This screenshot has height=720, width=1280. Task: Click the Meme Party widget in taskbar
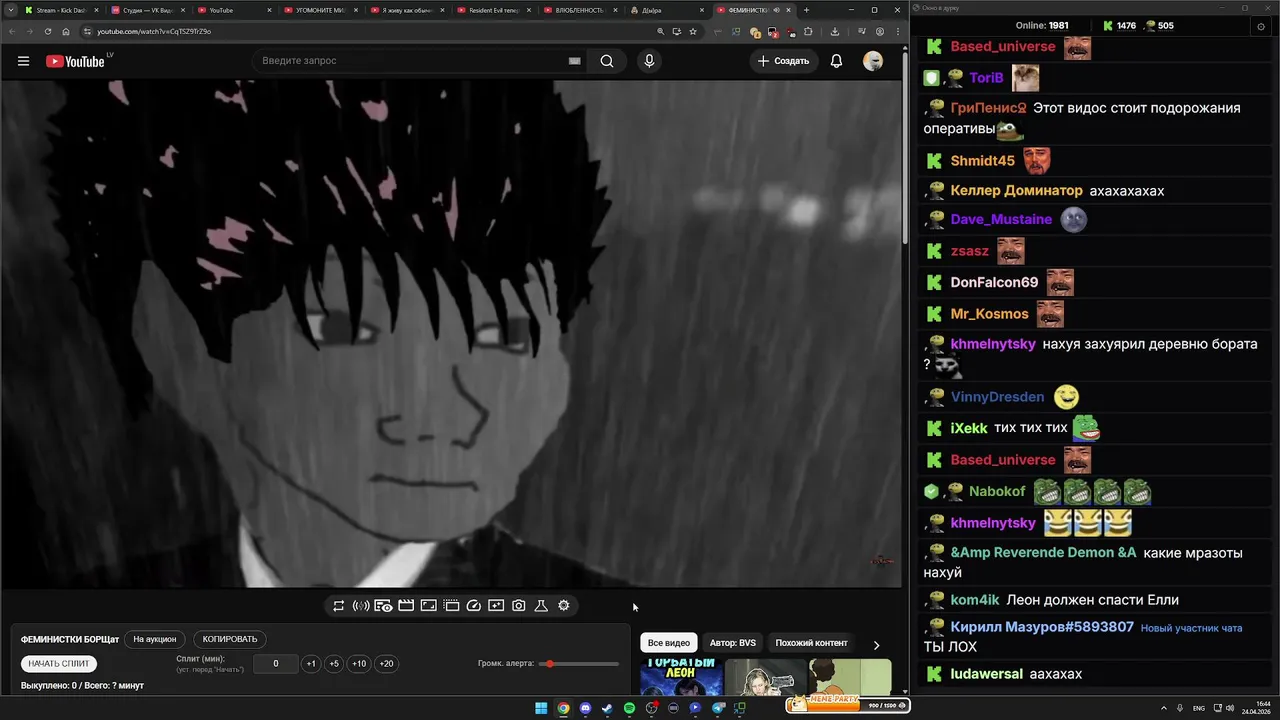coord(847,704)
